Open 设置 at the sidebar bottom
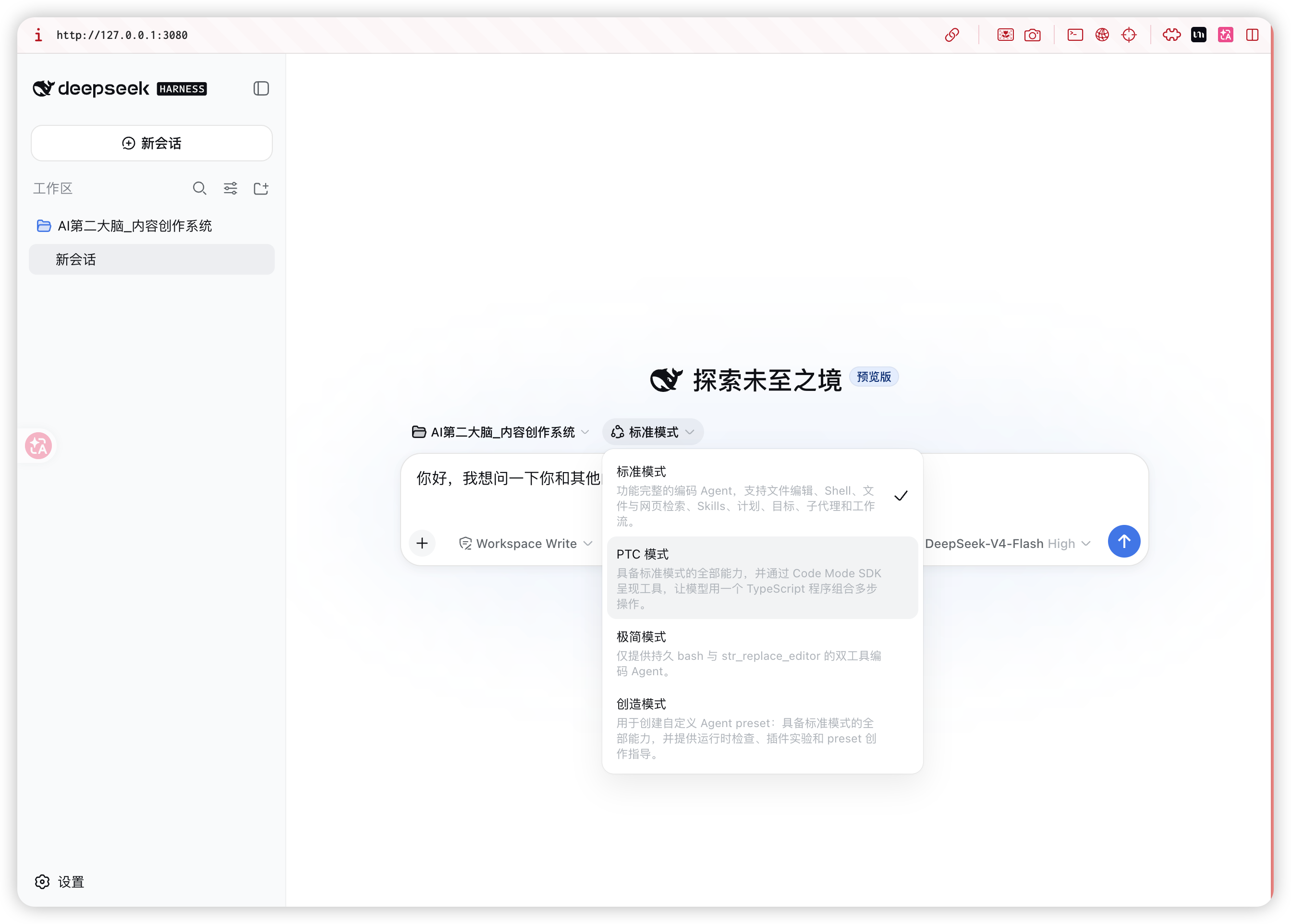1291x924 pixels. [60, 882]
